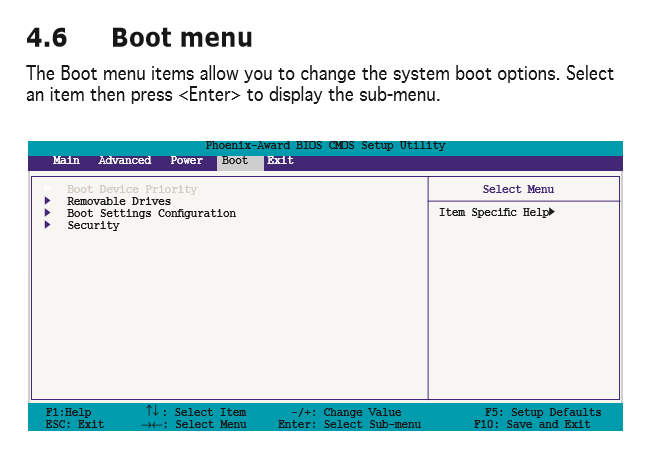Click the ESC: Exit hint
Viewport: 660px width, 455px height.
[x=75, y=424]
